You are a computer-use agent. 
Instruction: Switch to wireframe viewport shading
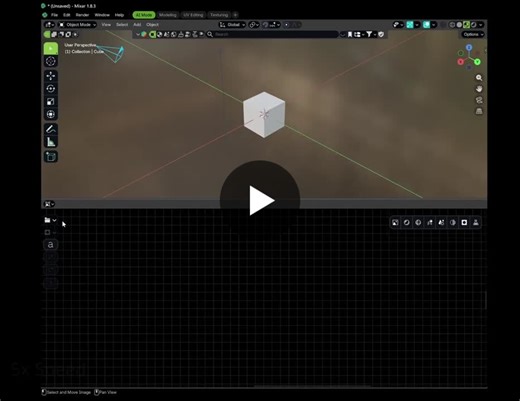(452, 25)
